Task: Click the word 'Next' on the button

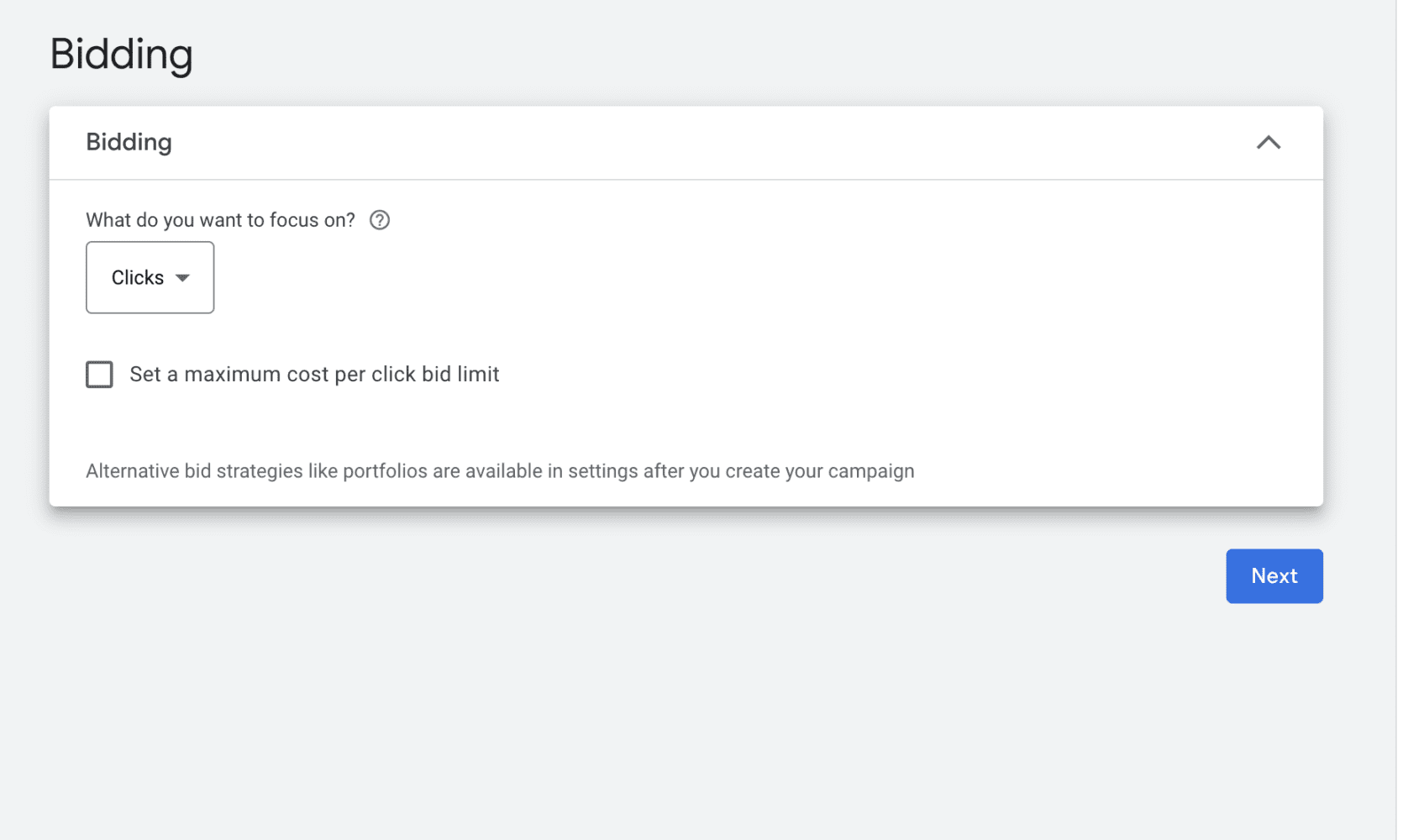Action: pos(1274,576)
